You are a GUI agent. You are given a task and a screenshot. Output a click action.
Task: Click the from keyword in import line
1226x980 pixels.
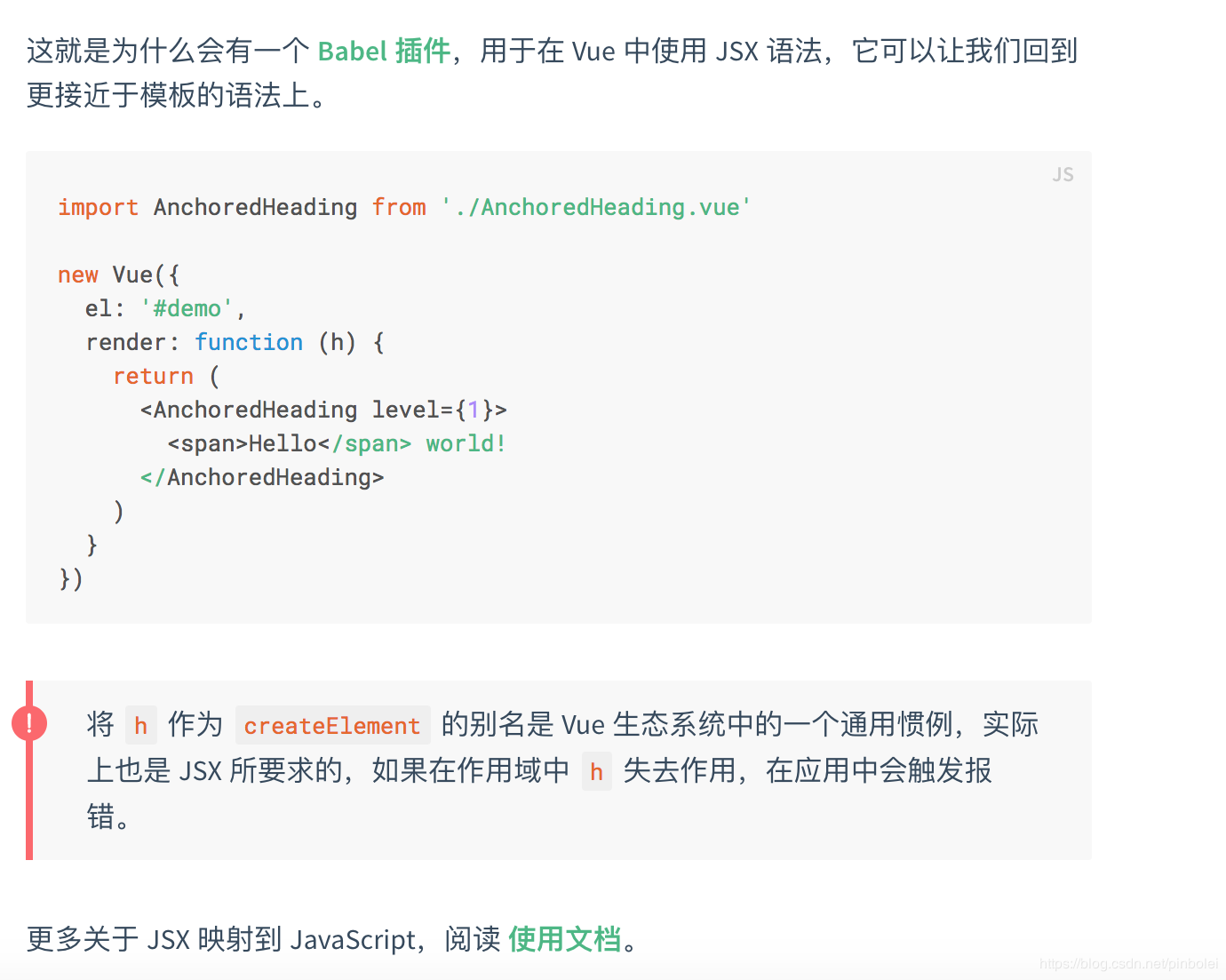pos(399,208)
